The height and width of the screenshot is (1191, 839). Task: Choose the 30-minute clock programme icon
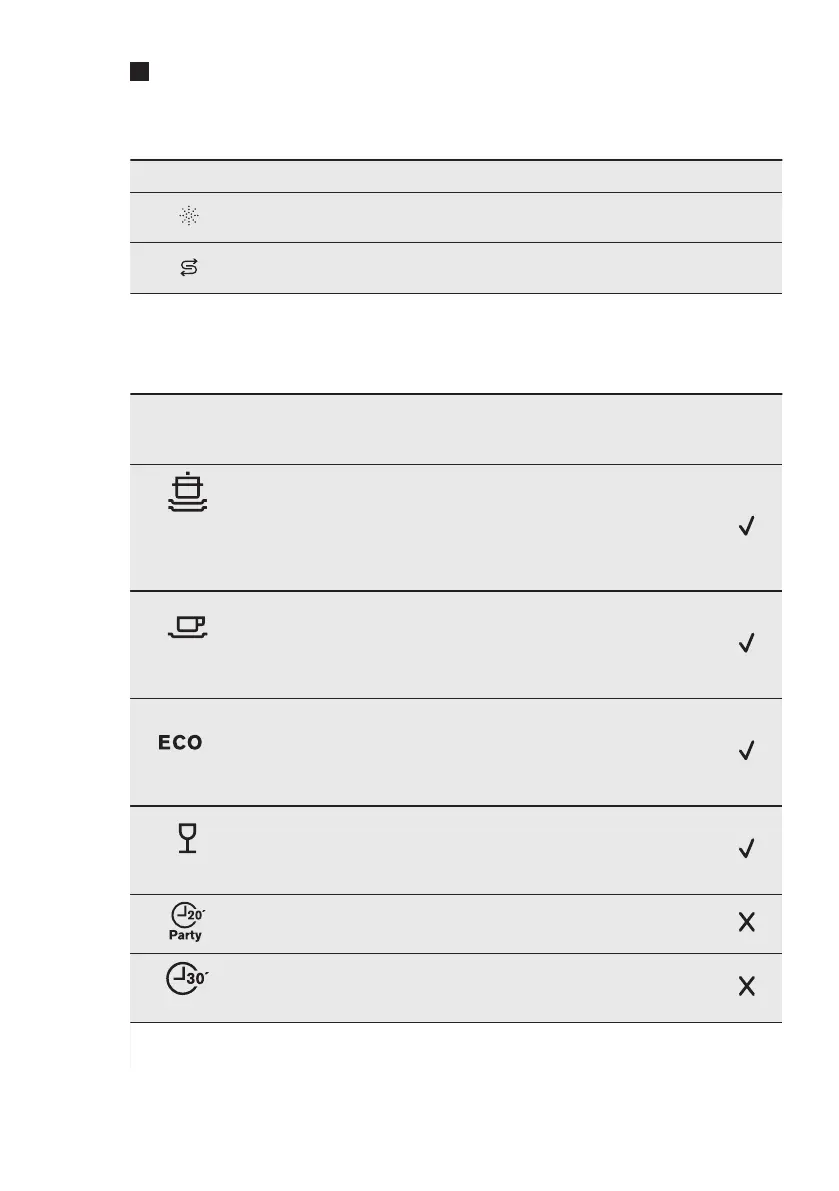click(186, 981)
